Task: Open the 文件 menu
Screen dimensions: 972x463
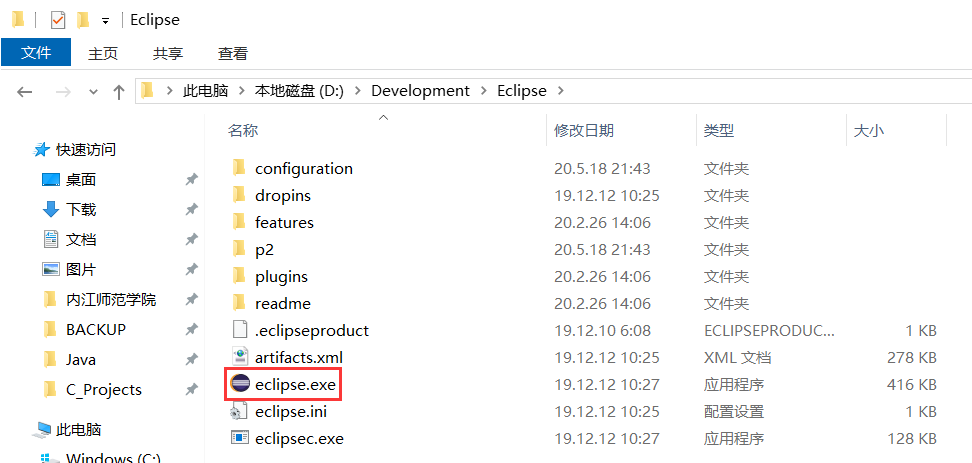Action: click(x=36, y=53)
